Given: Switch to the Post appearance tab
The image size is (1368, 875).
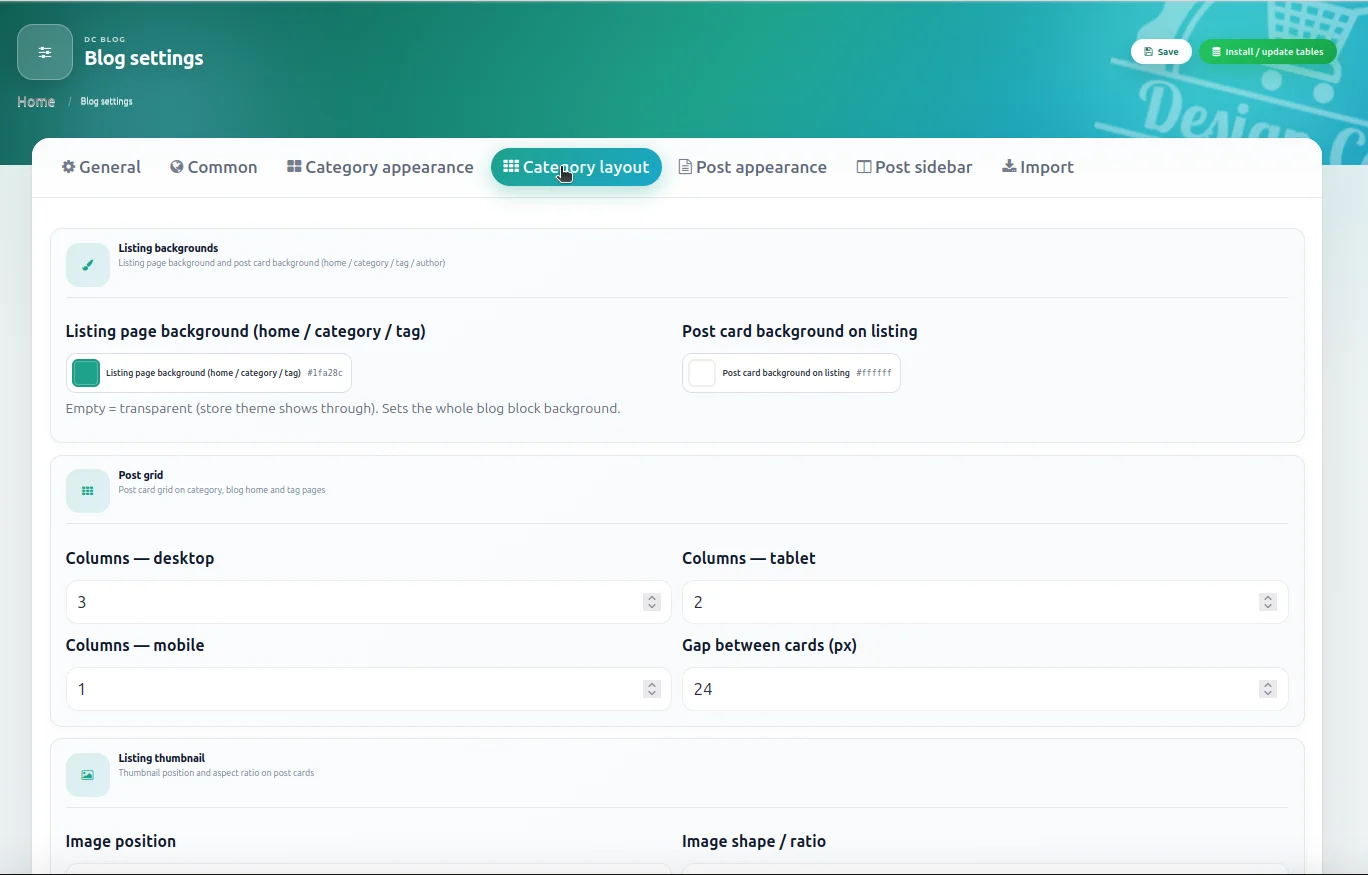Looking at the screenshot, I should (753, 167).
